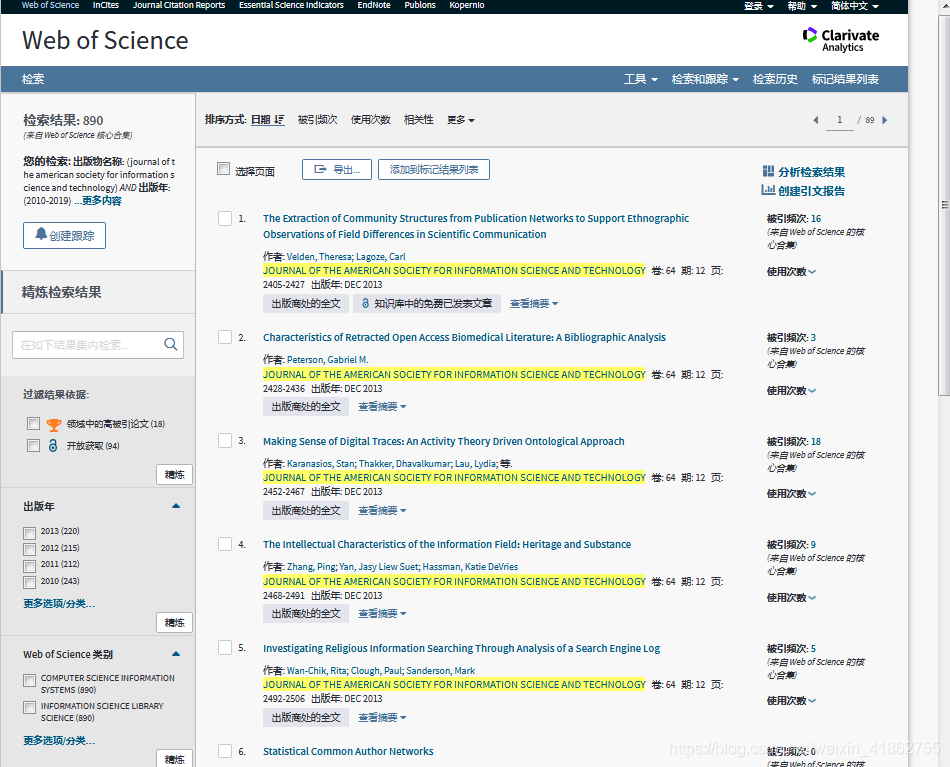The width and height of the screenshot is (950, 767).
Task: Open article Statistical Common Author Networks
Action: tap(348, 751)
